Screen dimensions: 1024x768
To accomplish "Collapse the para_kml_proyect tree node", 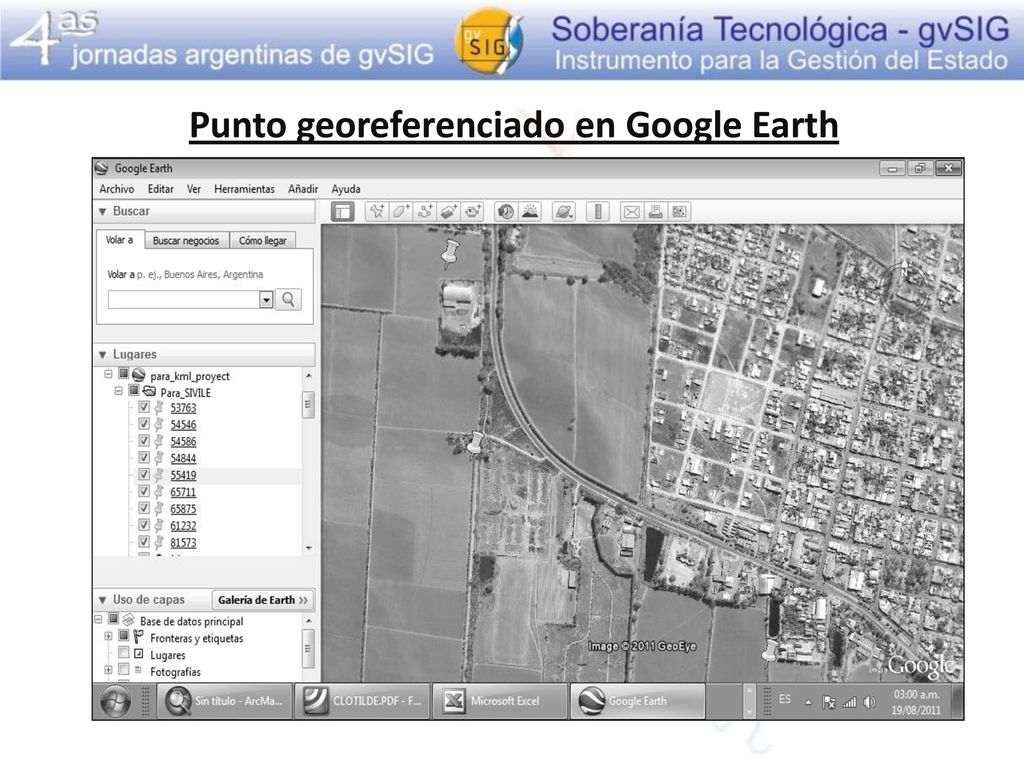I will pos(108,374).
